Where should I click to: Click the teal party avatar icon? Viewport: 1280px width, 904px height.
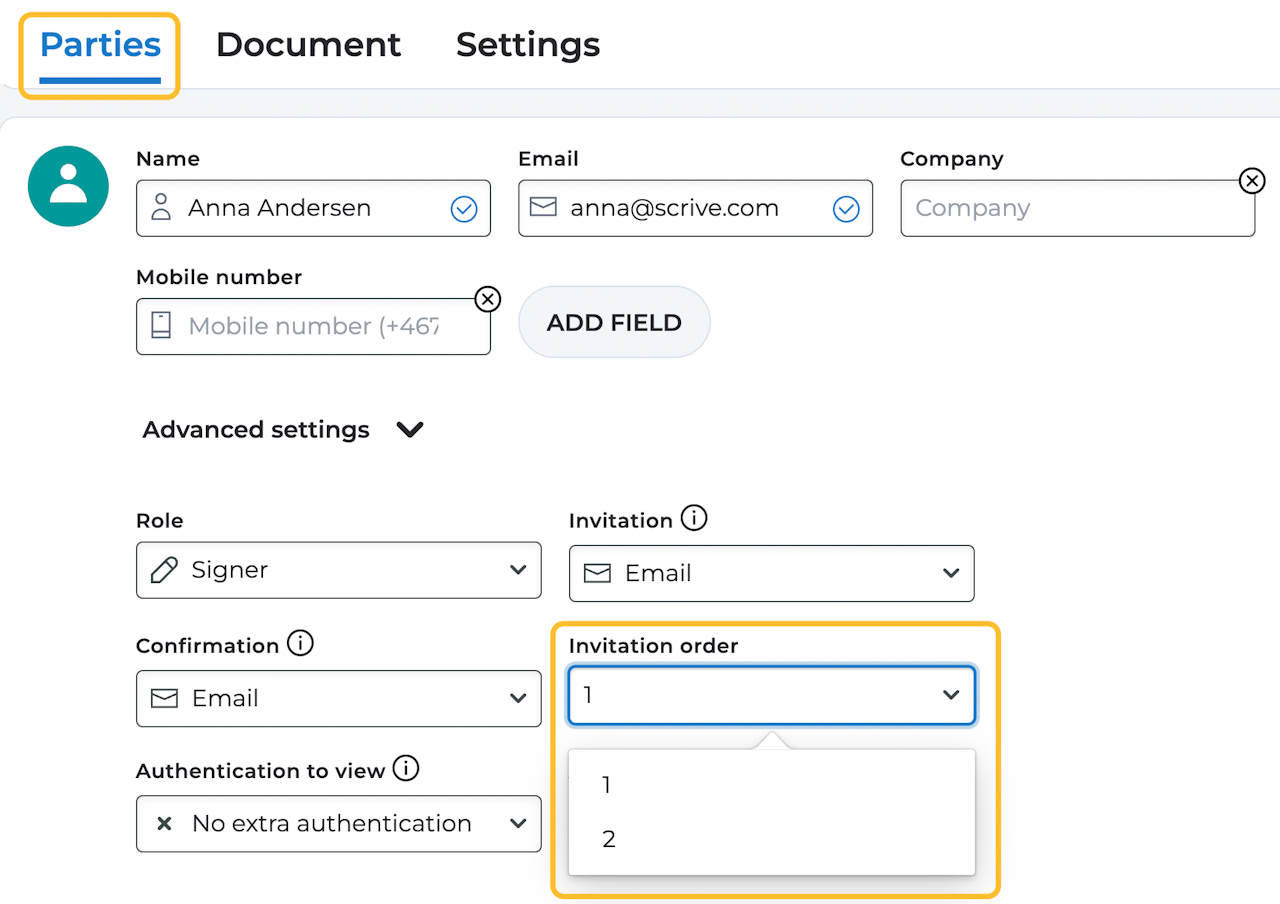point(68,186)
